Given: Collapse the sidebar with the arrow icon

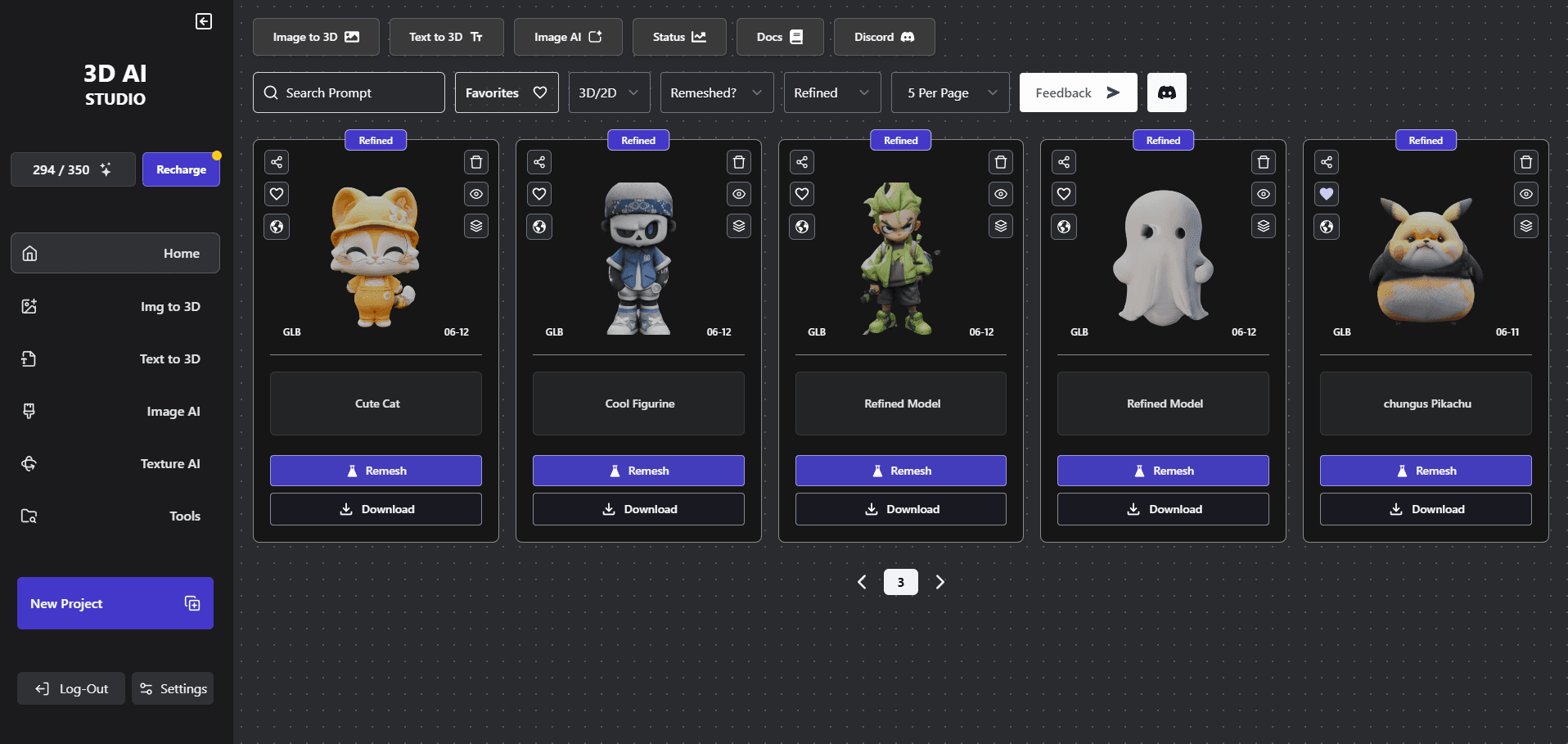Looking at the screenshot, I should click(x=204, y=21).
